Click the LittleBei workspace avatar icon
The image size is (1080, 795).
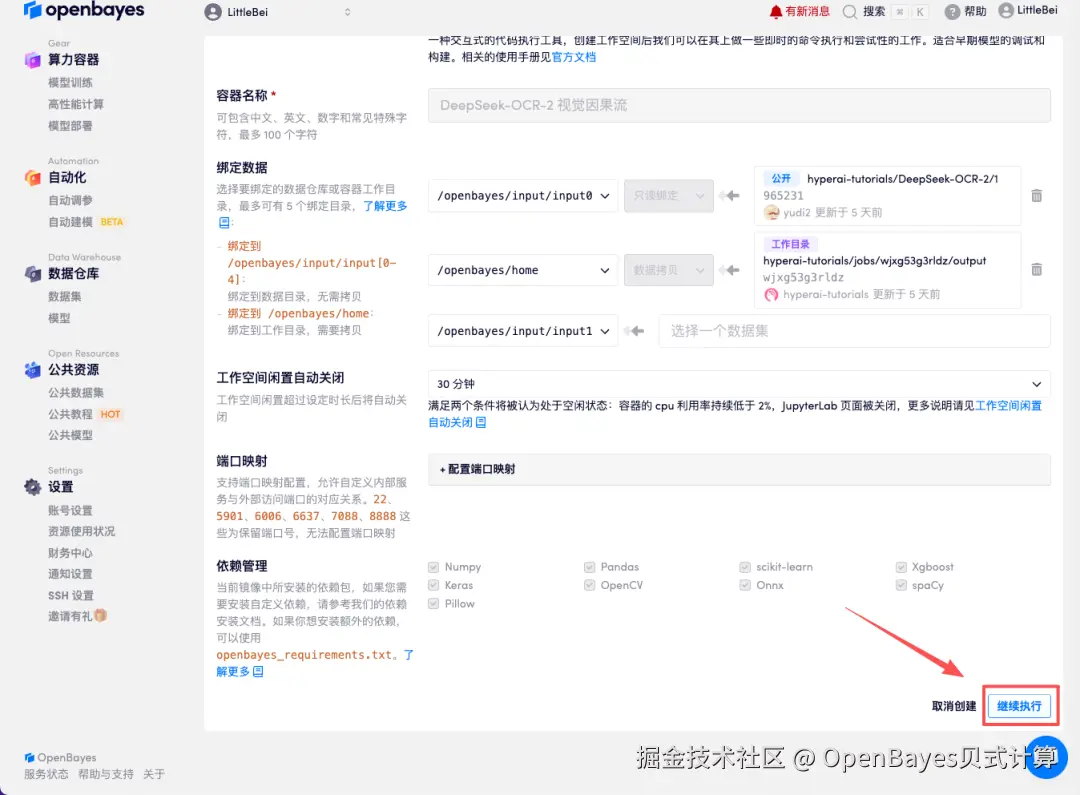point(213,12)
